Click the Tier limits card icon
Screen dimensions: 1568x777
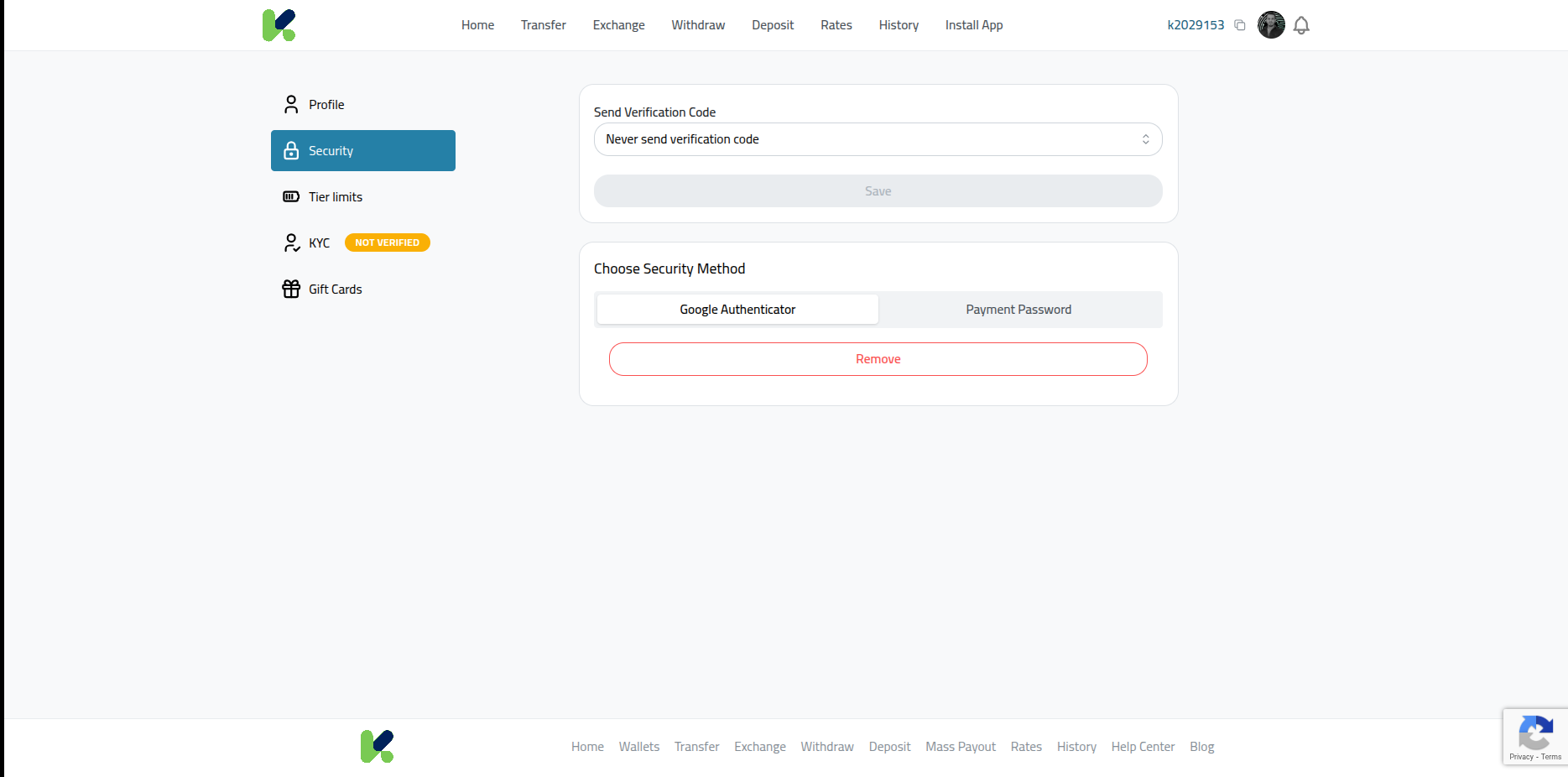[x=291, y=196]
